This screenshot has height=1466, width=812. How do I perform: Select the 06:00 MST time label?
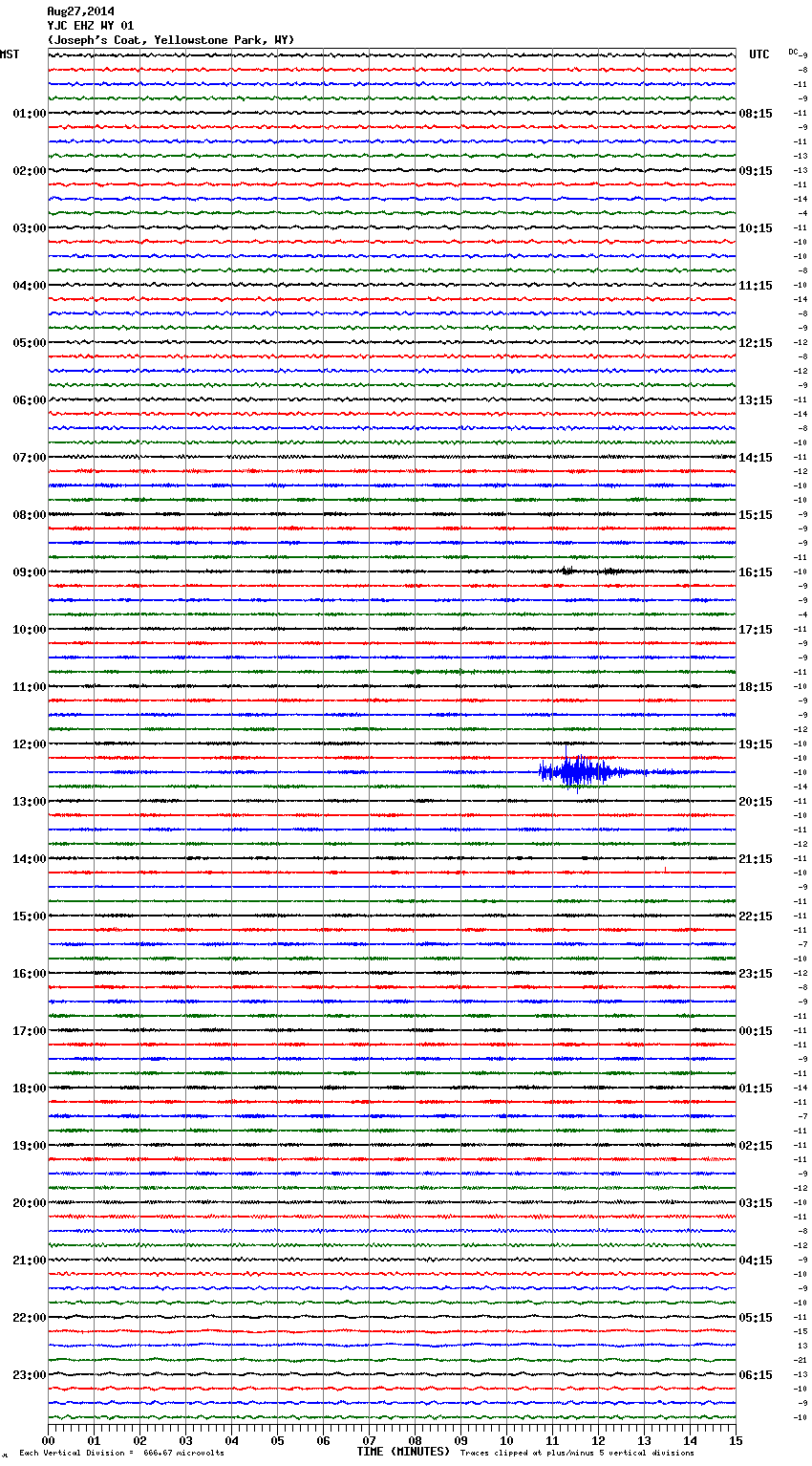pos(30,400)
